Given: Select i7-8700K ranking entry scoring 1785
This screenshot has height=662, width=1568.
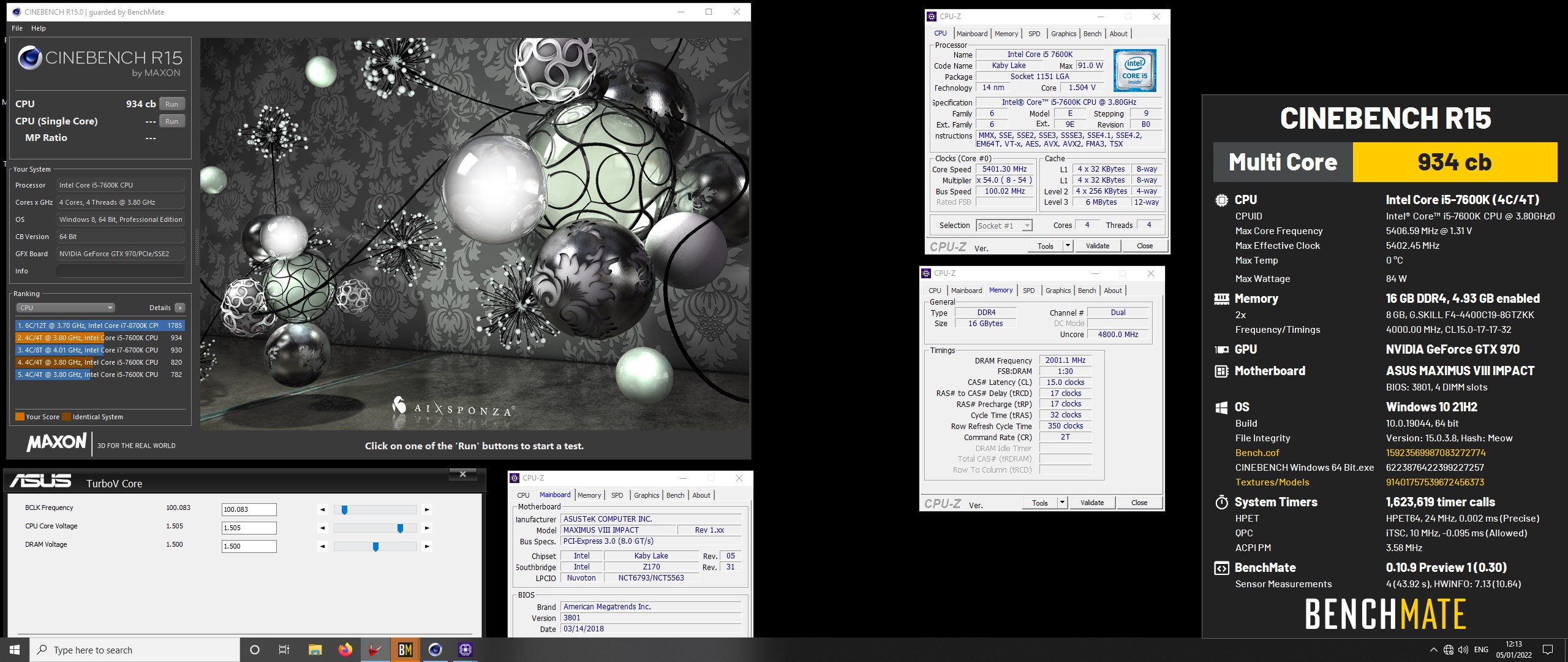Looking at the screenshot, I should pyautogui.click(x=100, y=325).
